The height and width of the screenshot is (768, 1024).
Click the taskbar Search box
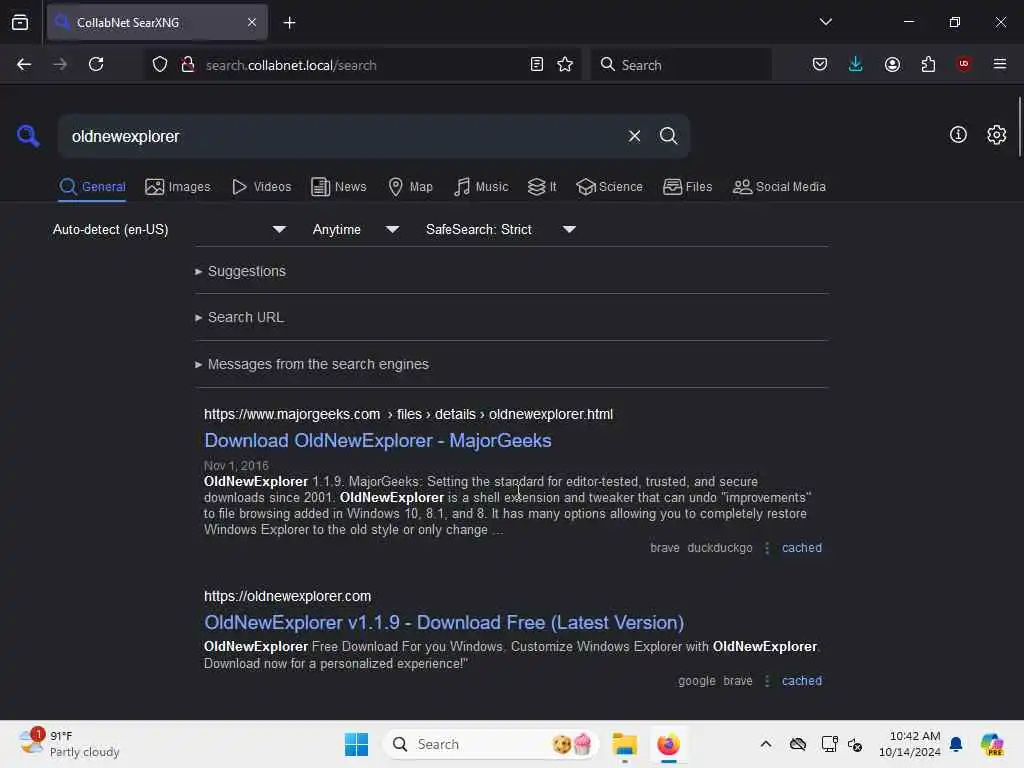click(x=490, y=744)
